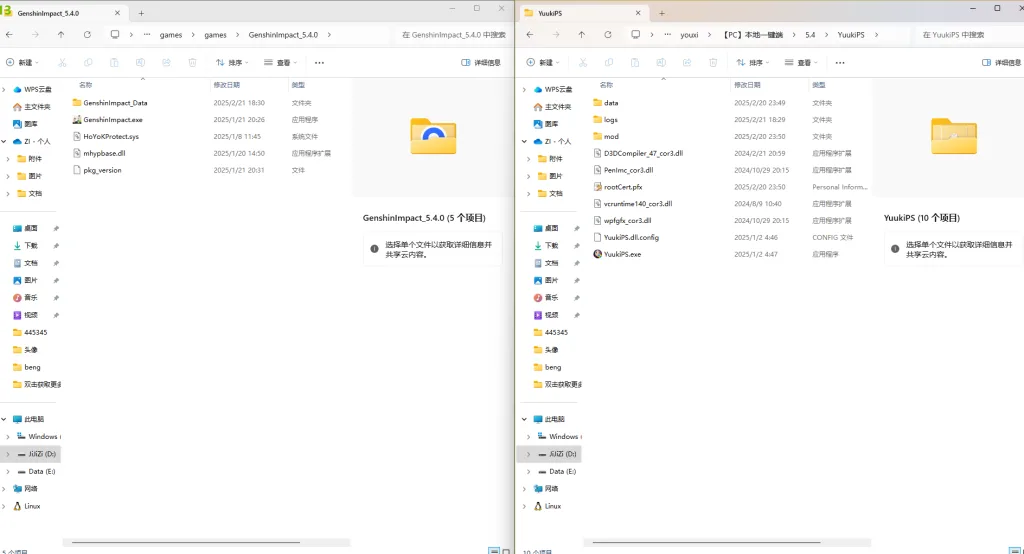The width and height of the screenshot is (1024, 554).
Task: Click youxi breadcrumb in YuukiPS window
Action: pos(689,35)
